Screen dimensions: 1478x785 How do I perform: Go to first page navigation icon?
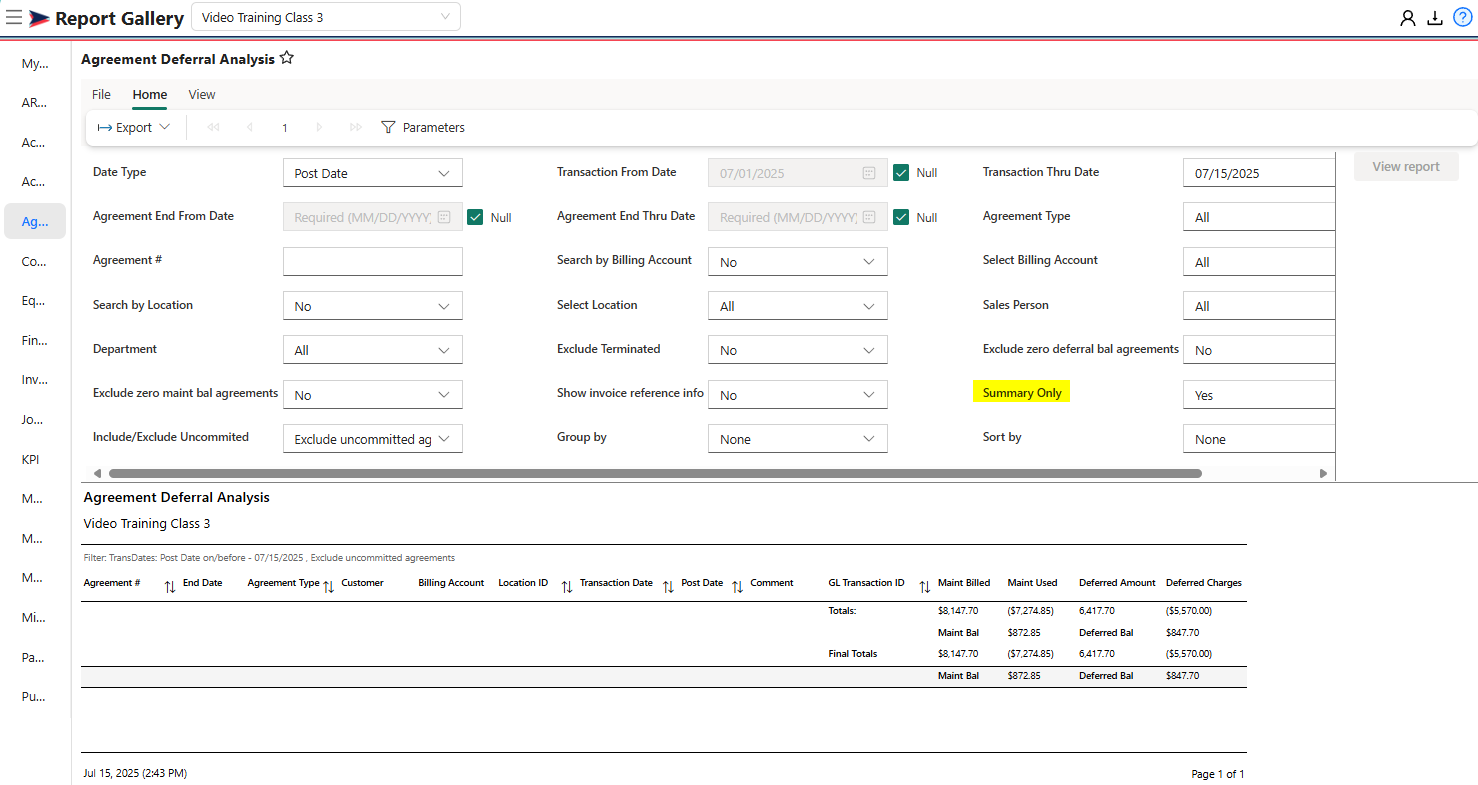(x=213, y=127)
